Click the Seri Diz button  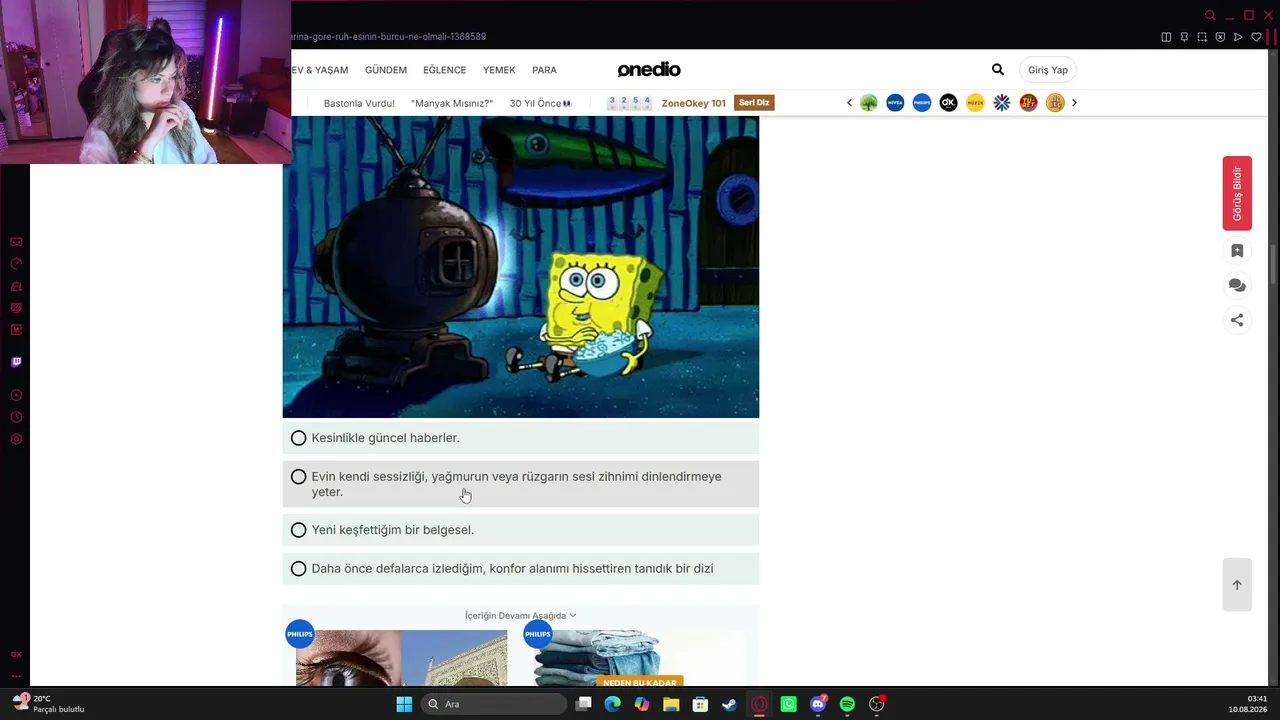tap(754, 103)
